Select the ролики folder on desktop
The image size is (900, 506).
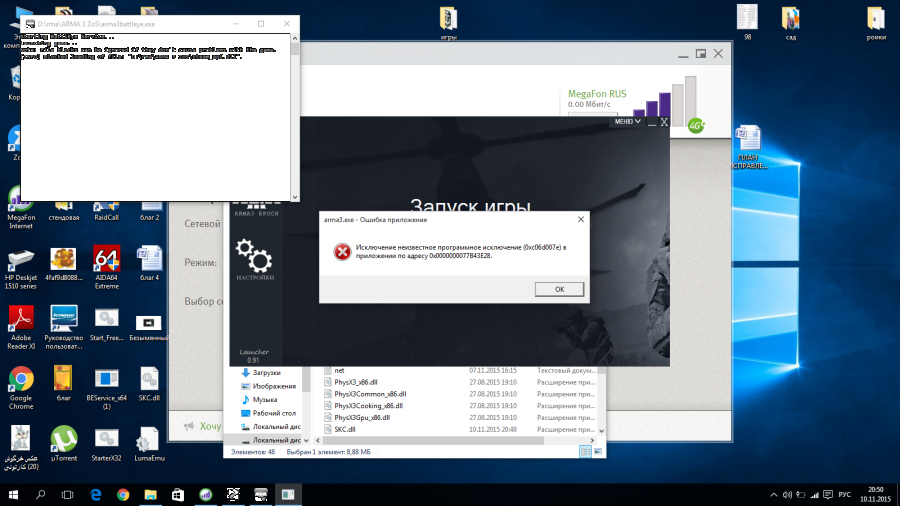tap(876, 23)
